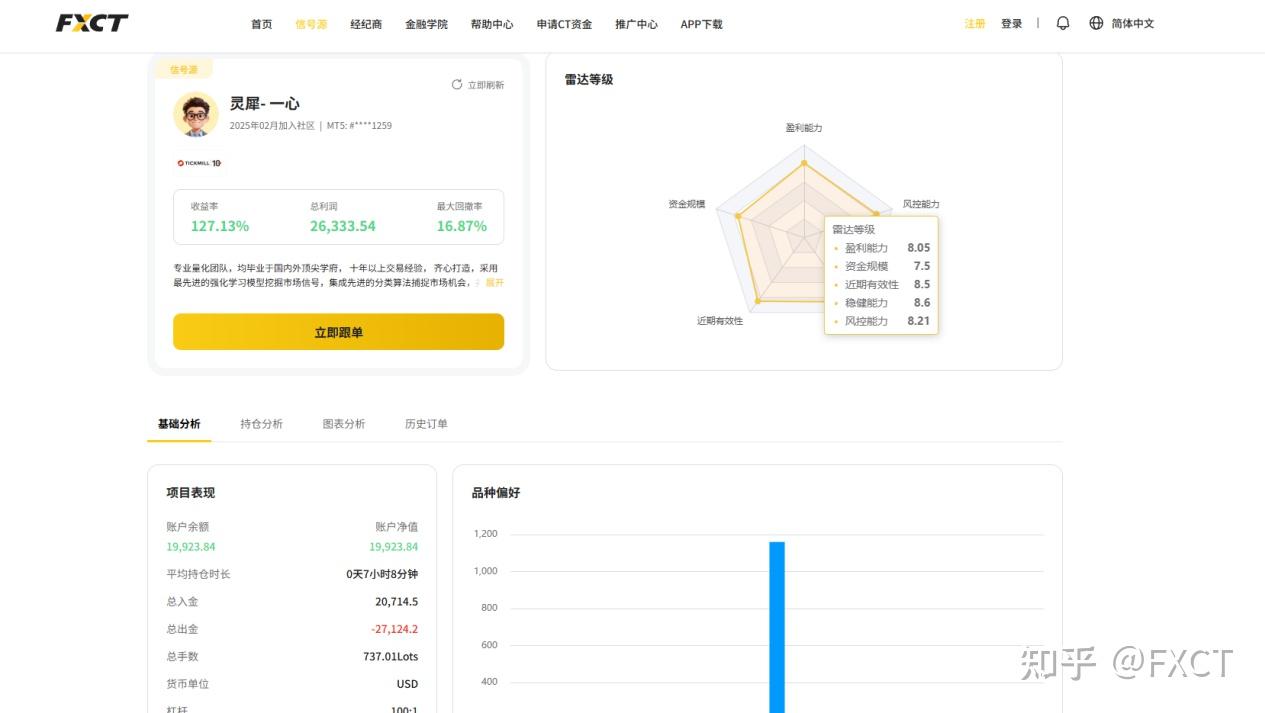Click the 信号源 badge on profile card

pos(184,69)
